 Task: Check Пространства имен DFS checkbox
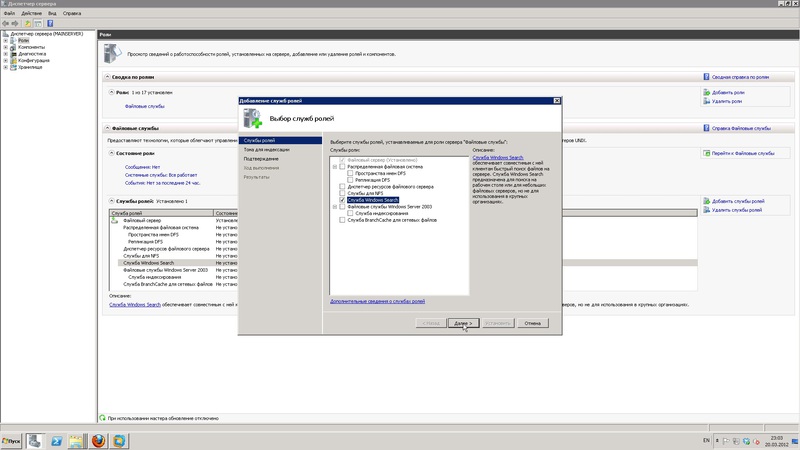click(350, 173)
